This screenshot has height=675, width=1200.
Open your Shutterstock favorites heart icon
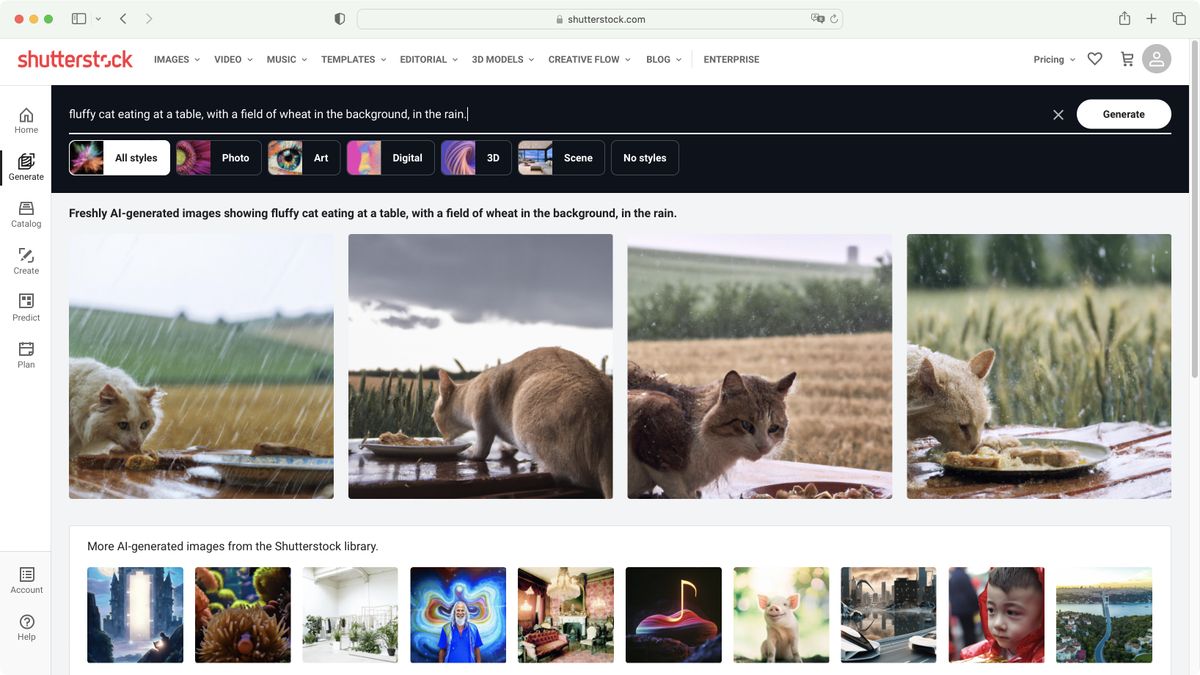pos(1094,59)
